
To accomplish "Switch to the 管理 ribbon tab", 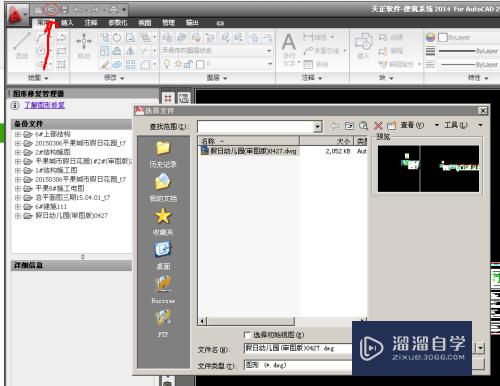I will coord(168,23).
